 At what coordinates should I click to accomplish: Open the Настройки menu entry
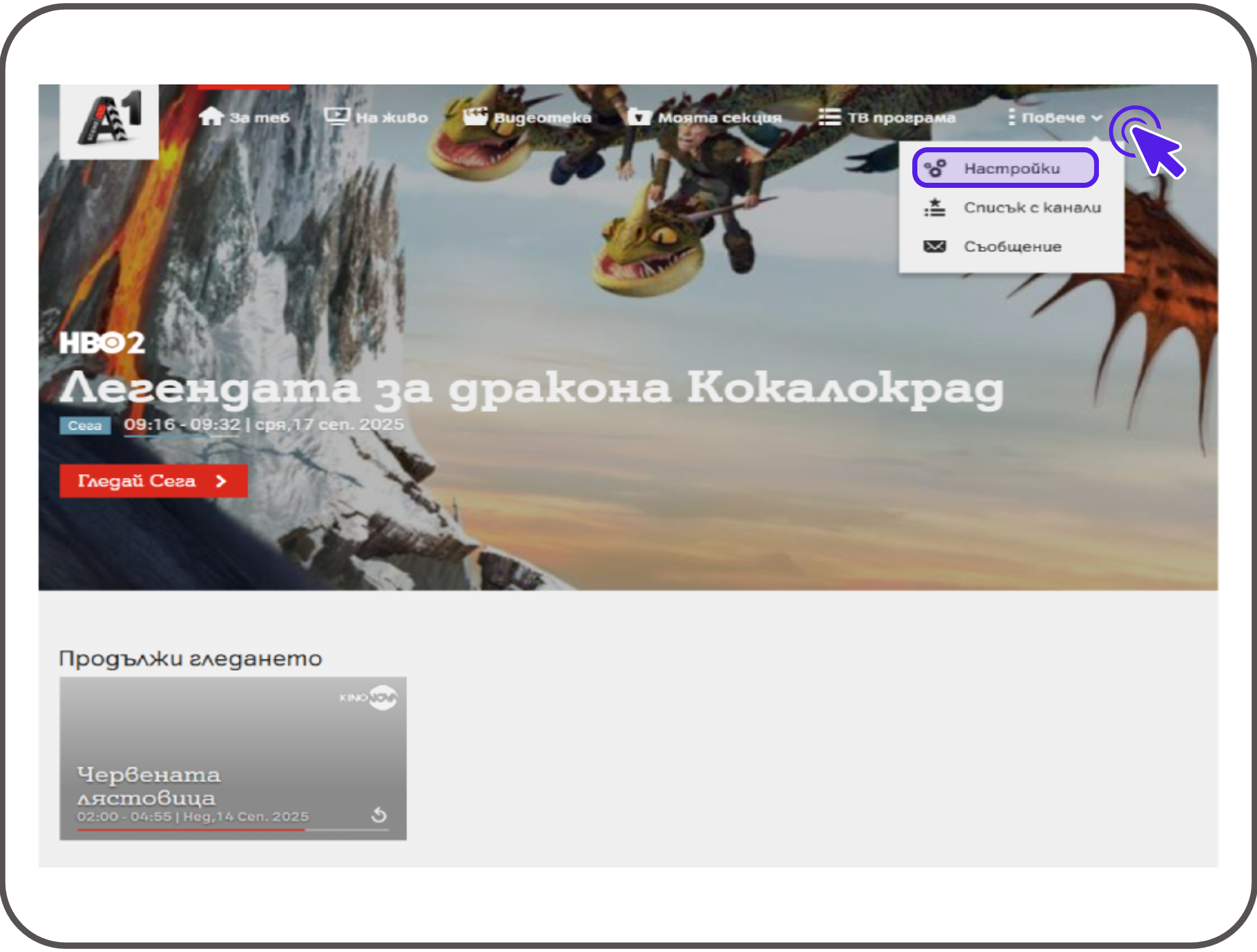1011,168
